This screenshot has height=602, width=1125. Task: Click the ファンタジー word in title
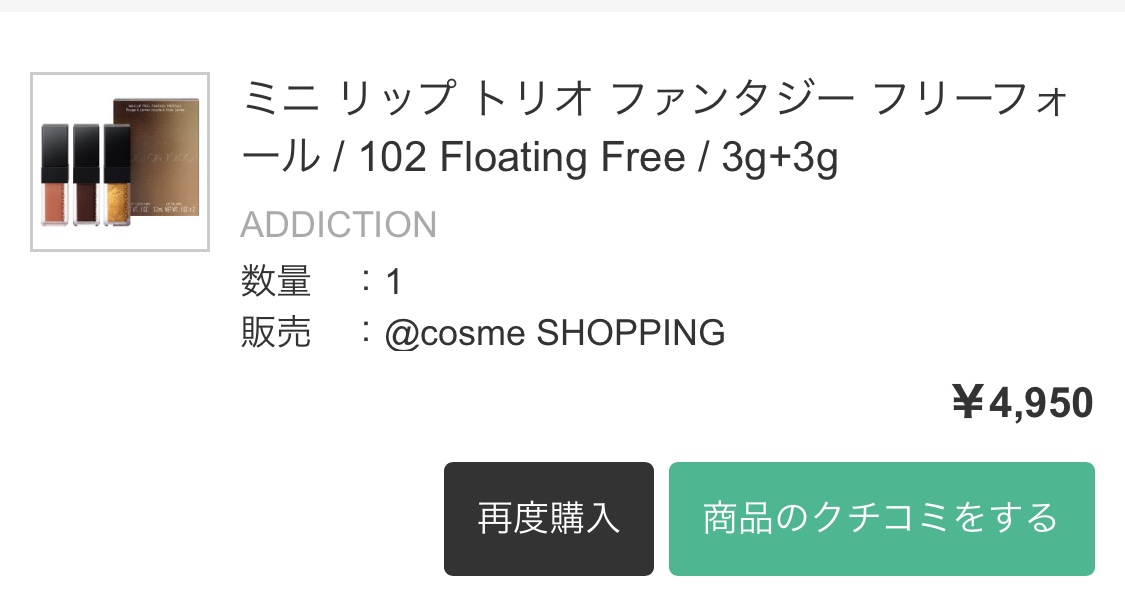732,101
